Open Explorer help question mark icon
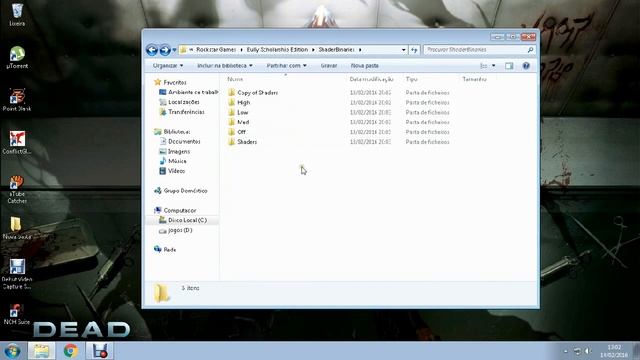This screenshot has height=360, width=640. pyautogui.click(x=526, y=66)
